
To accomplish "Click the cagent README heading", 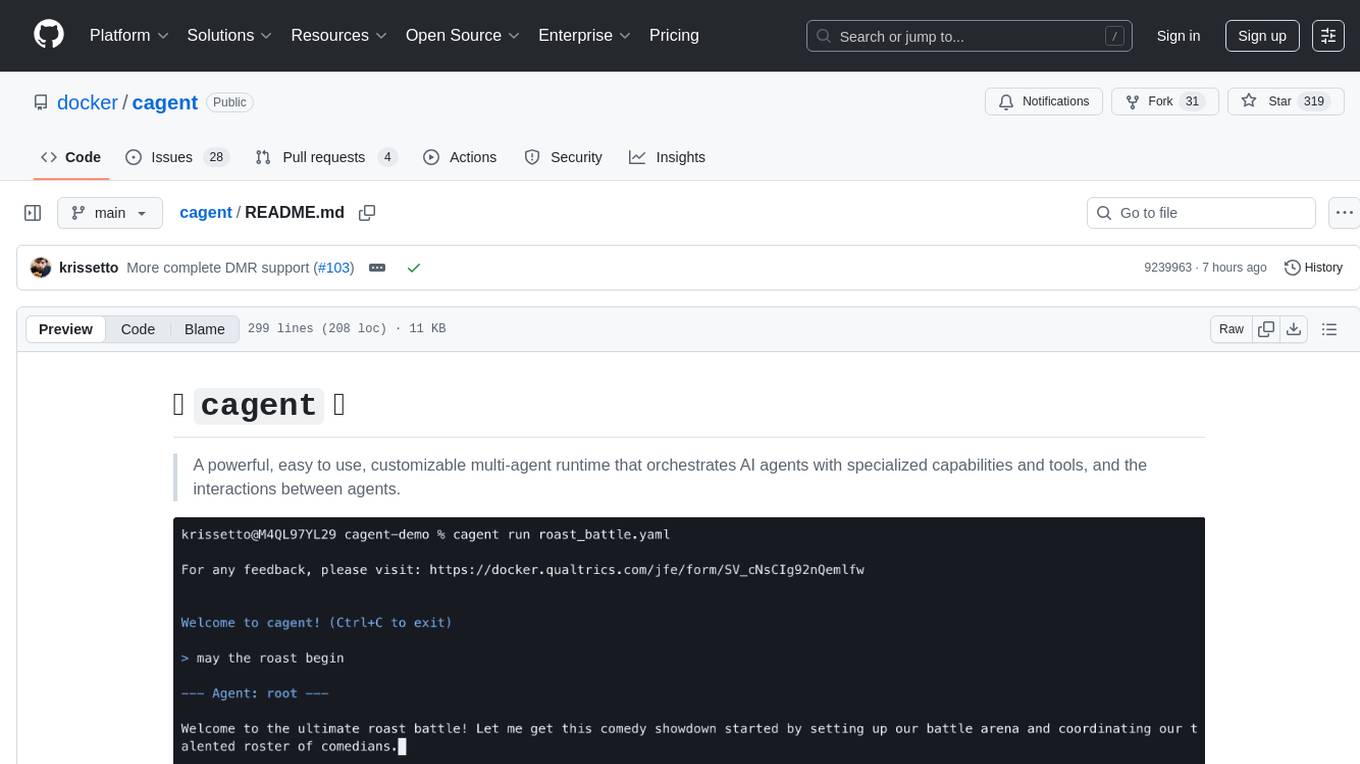I will tap(259, 404).
